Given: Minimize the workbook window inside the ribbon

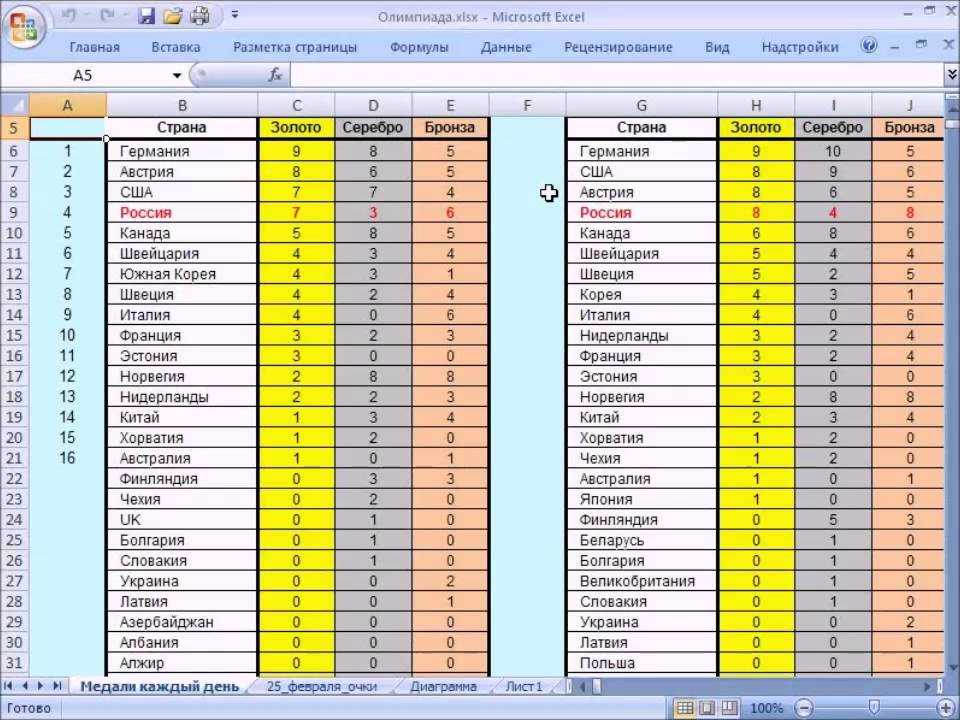Looking at the screenshot, I should click(x=894, y=47).
